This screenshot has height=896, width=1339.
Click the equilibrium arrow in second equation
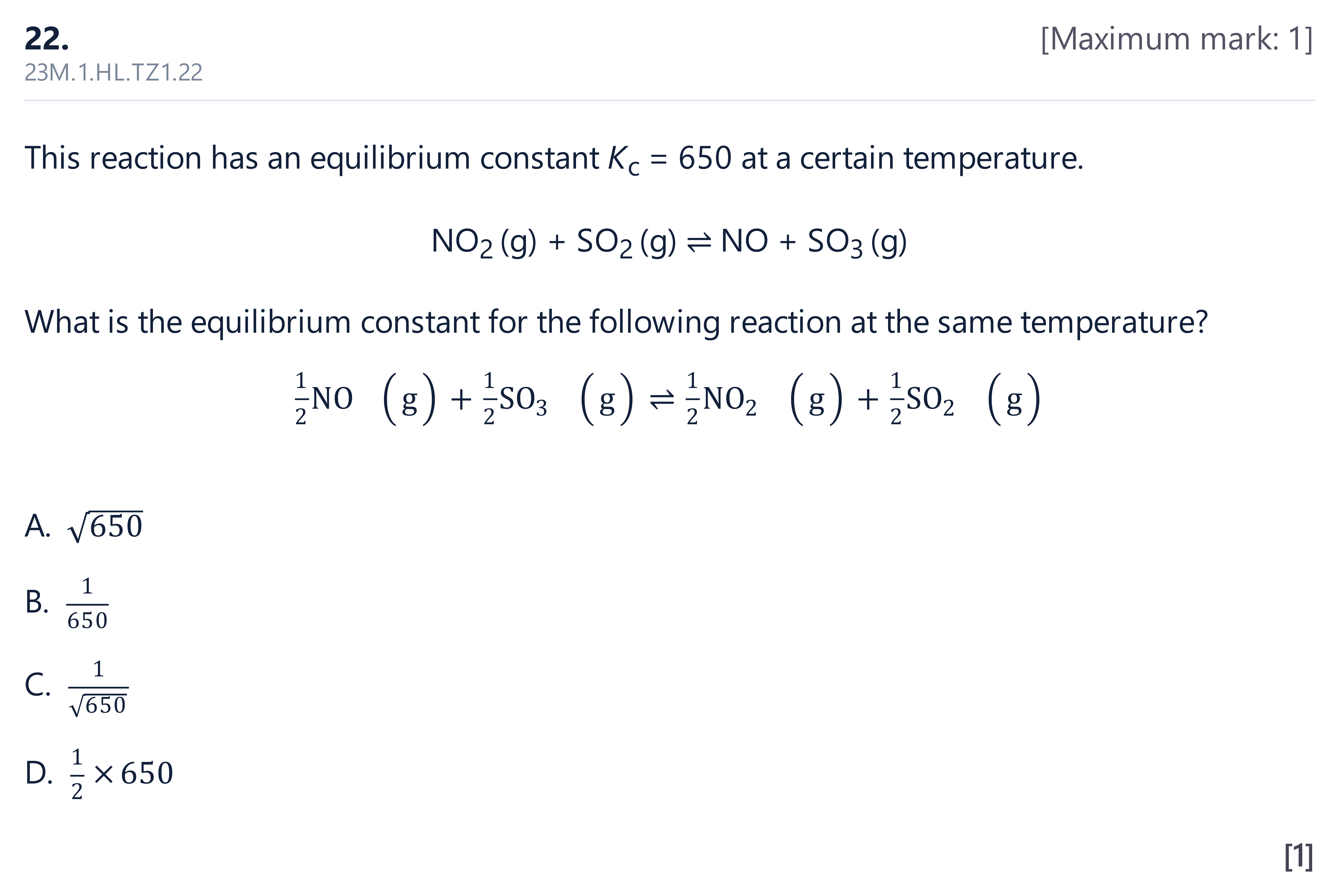coord(662,400)
